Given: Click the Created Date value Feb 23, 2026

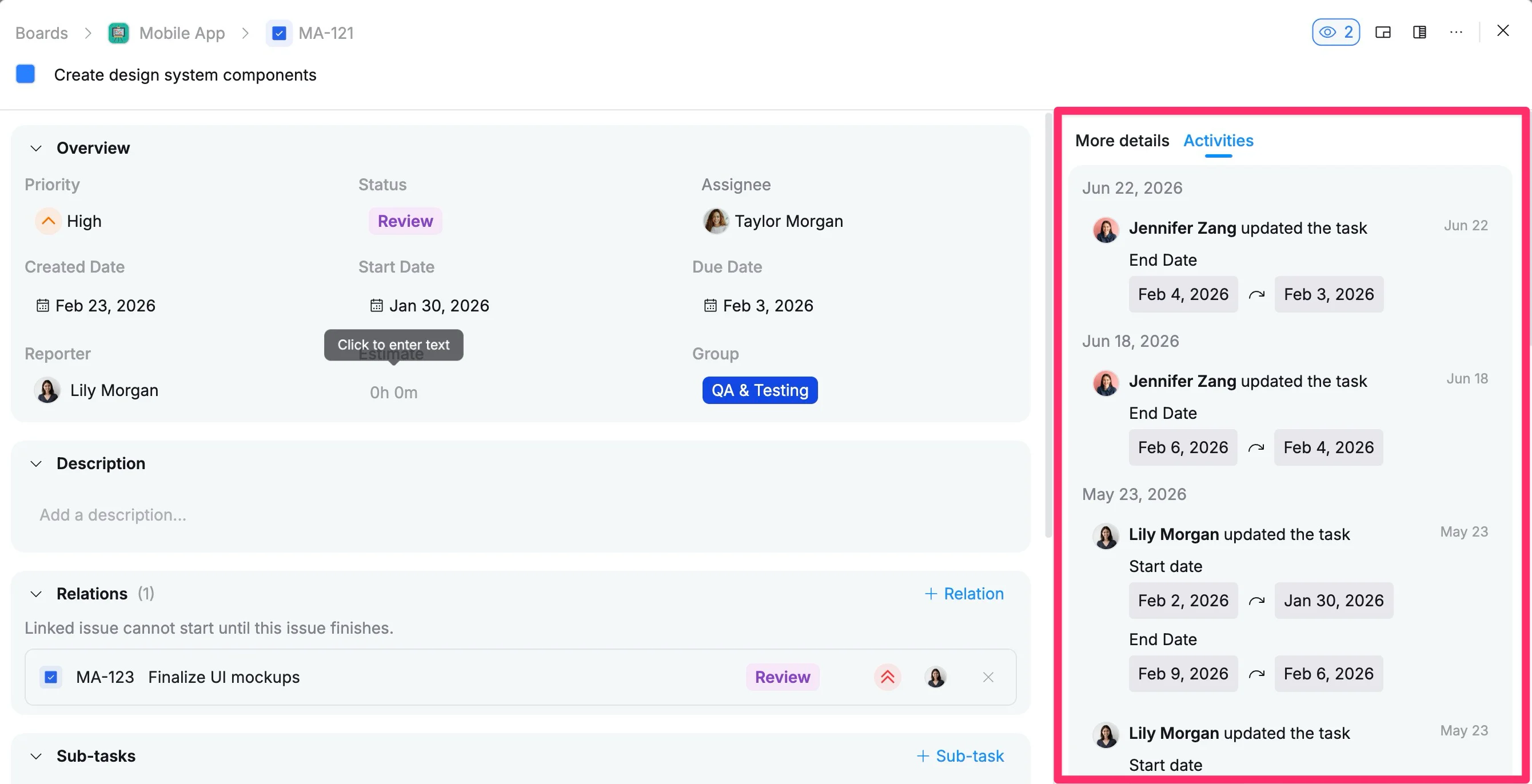Looking at the screenshot, I should 105,306.
